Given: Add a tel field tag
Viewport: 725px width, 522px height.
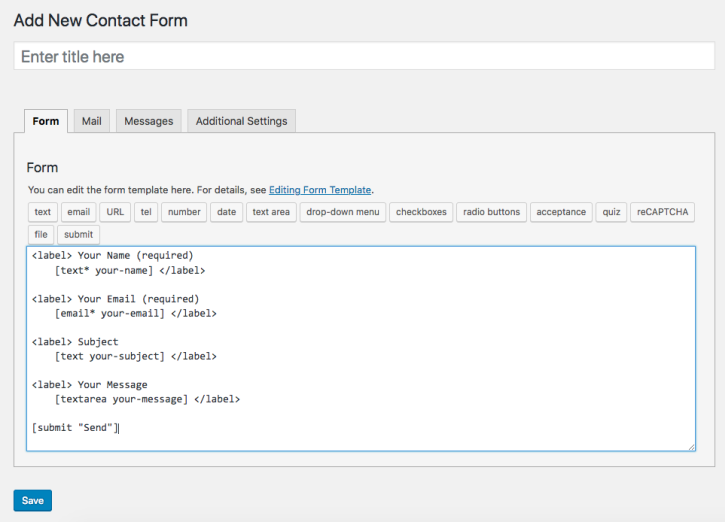Looking at the screenshot, I should coord(146,212).
